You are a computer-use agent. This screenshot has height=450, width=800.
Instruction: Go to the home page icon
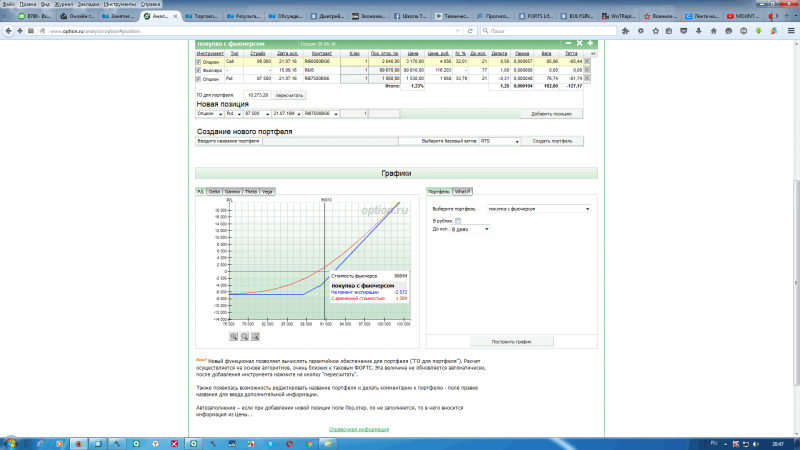pos(713,31)
